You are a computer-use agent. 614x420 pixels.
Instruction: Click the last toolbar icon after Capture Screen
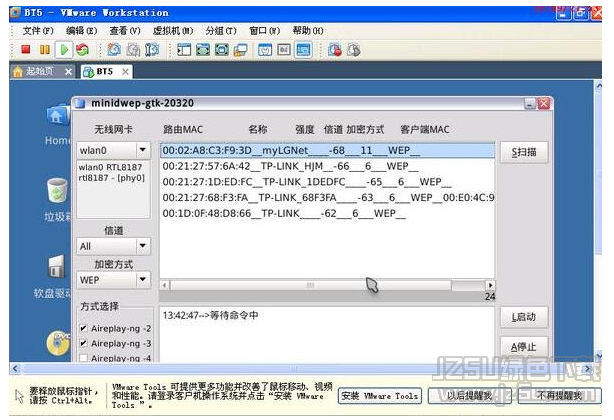354,50
